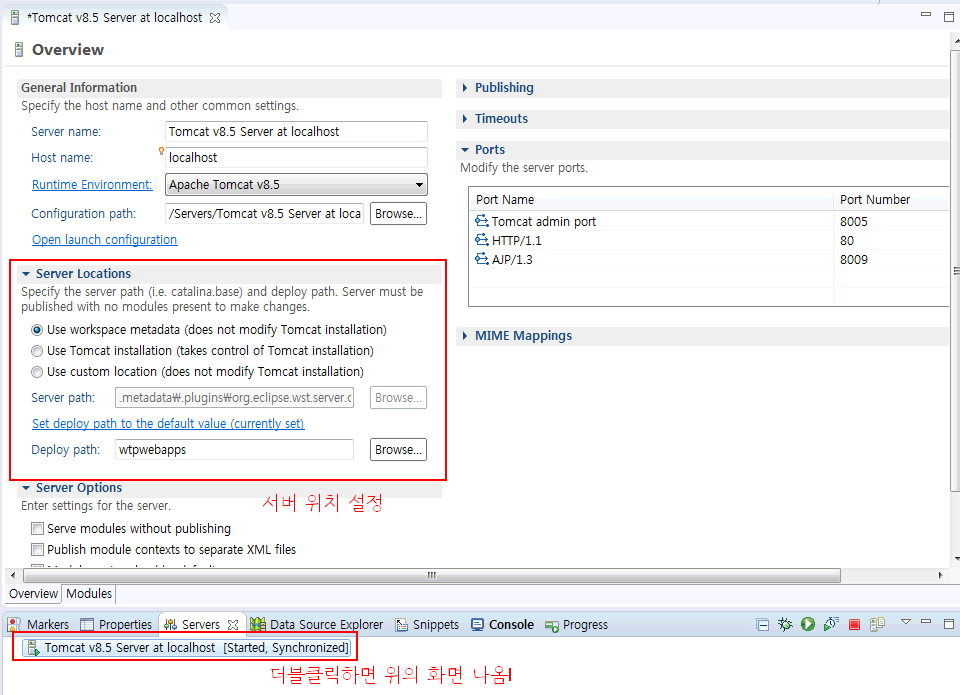Viewport: 960px width, 695px height.
Task: Select Use custom location radio button
Action: point(37,372)
